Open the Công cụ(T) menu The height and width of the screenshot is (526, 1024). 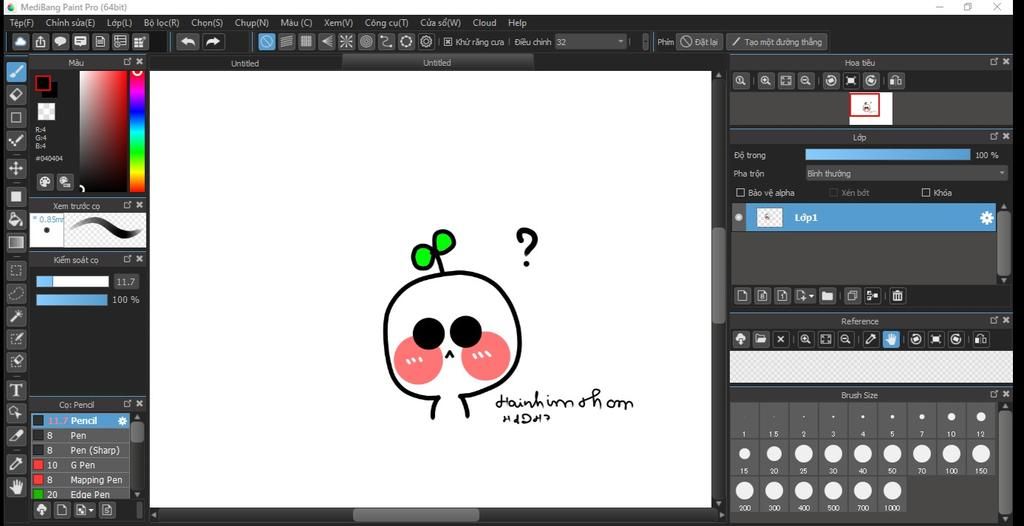387,23
